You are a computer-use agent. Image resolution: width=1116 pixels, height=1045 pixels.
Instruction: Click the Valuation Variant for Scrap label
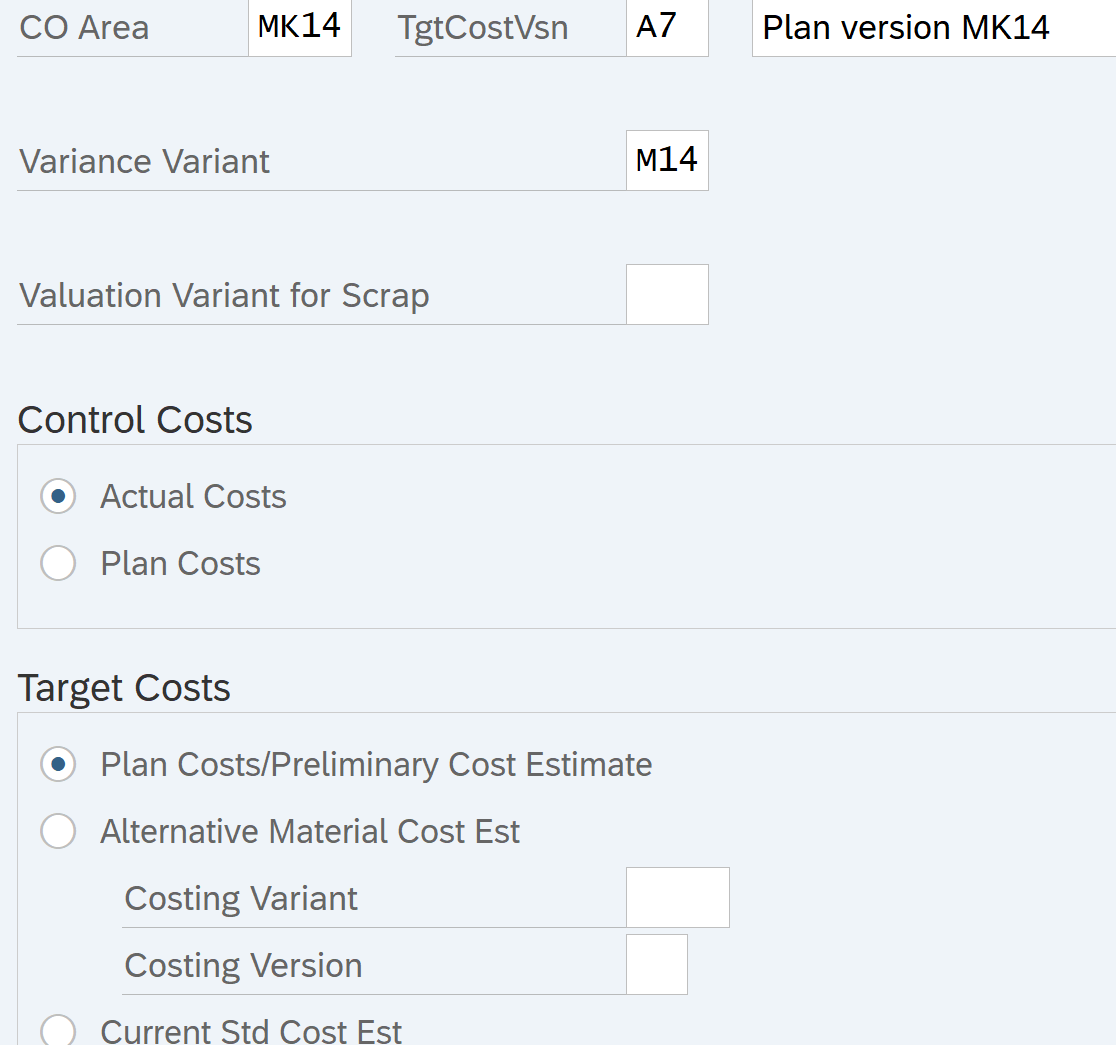coord(224,296)
